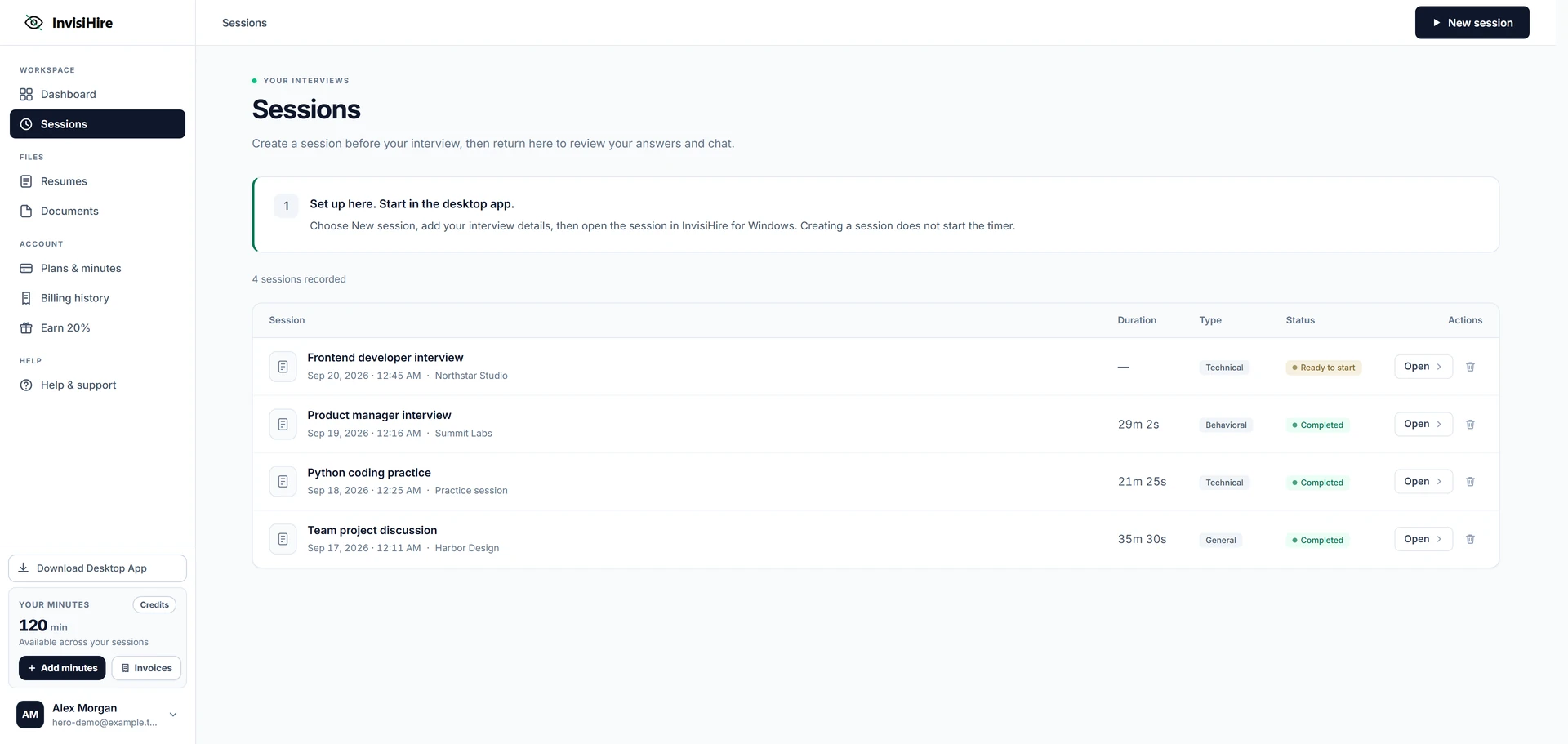1568x744 pixels.
Task: Open the Product manager interview session
Action: tap(1423, 424)
